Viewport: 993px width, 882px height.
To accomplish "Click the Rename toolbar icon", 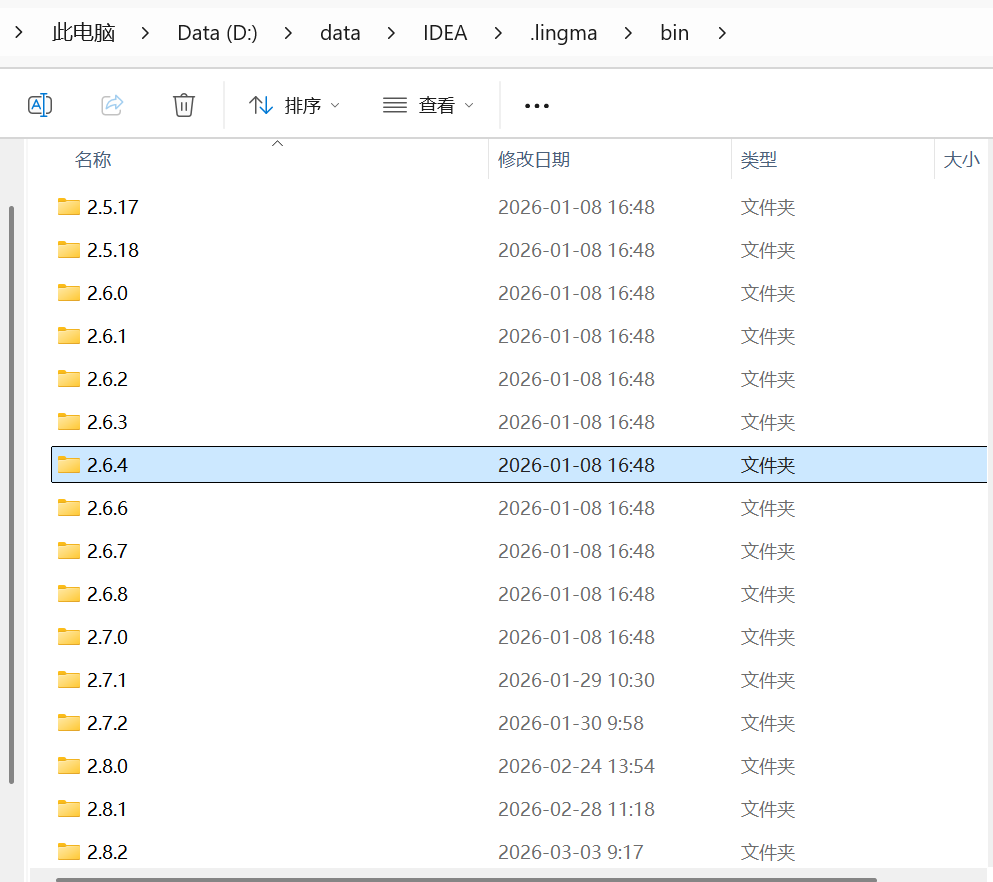I will [40, 105].
